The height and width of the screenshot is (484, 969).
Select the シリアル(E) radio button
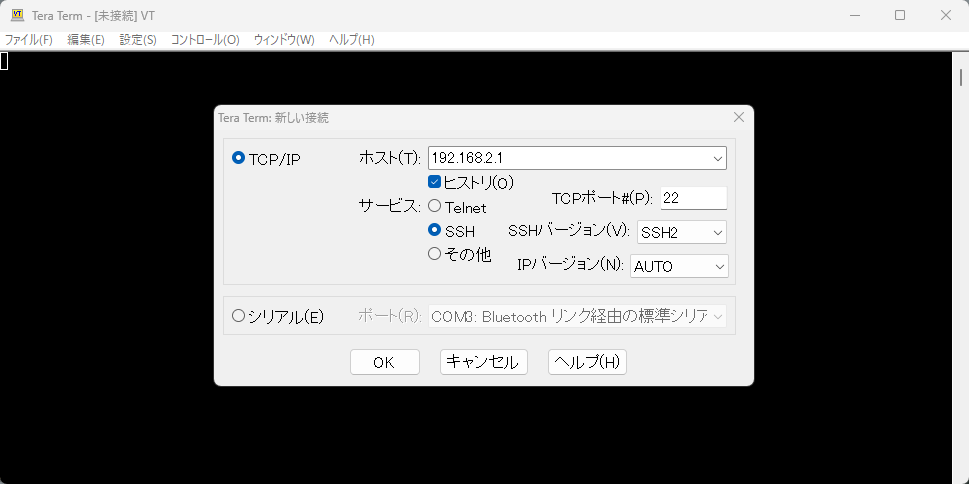pyautogui.click(x=238, y=316)
